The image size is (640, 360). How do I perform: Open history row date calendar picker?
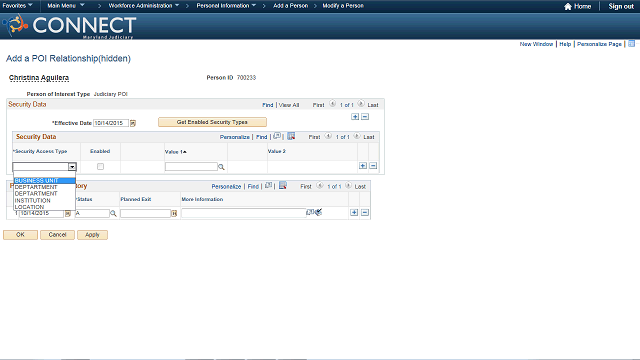(68, 213)
